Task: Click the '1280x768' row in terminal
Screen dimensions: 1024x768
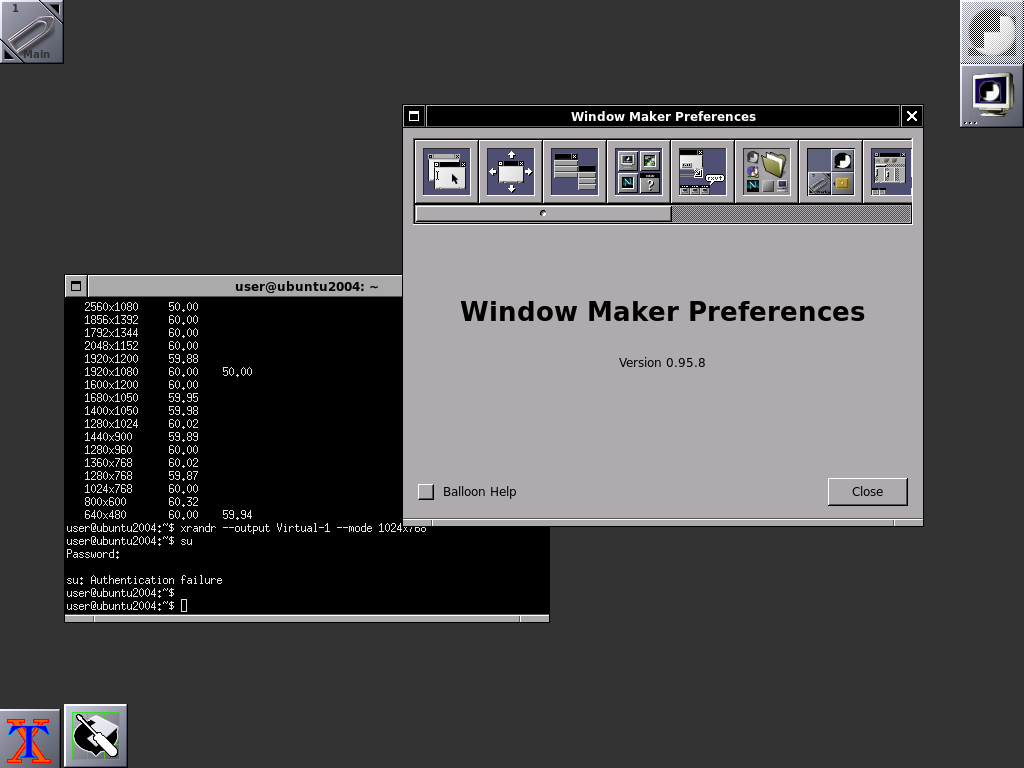Action: [142, 476]
